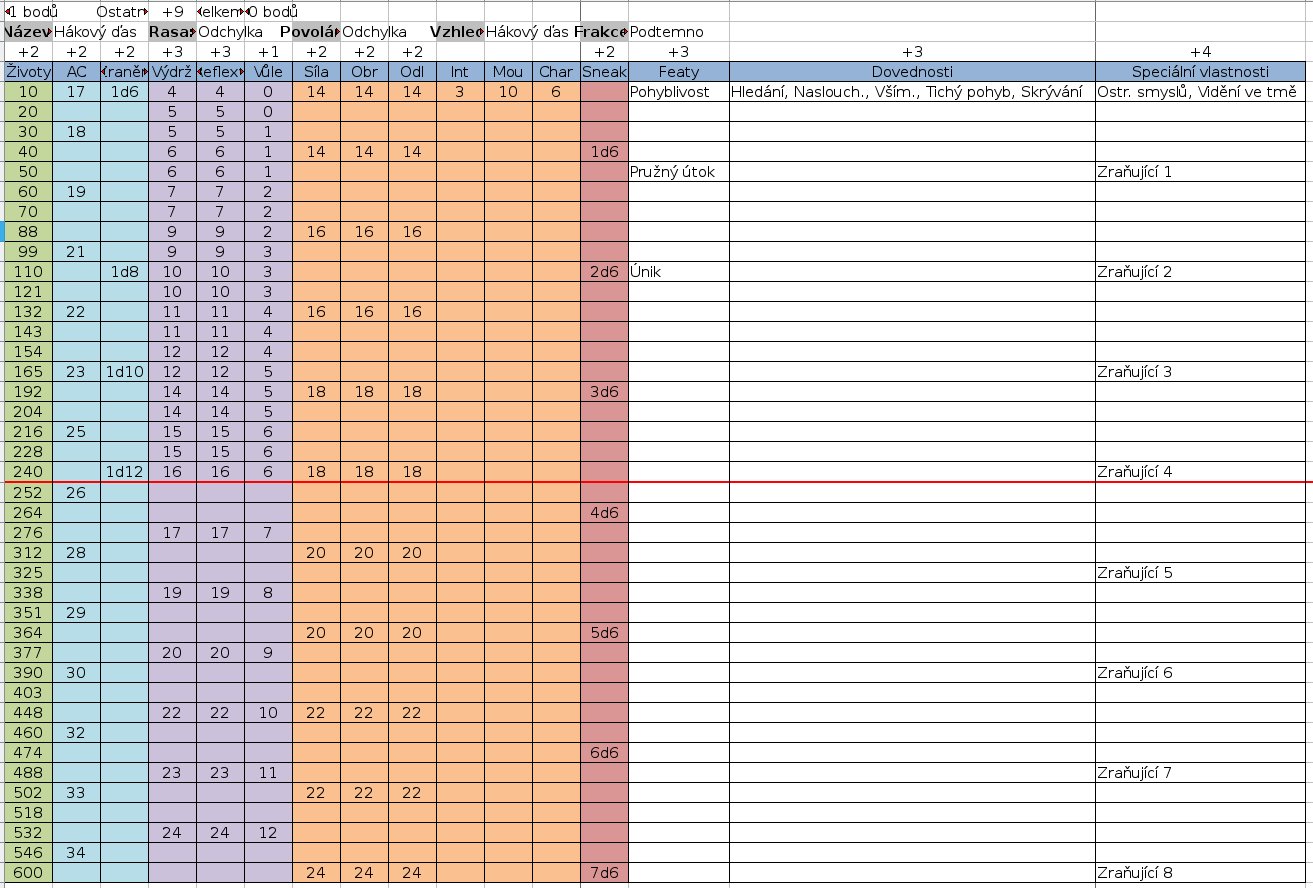Image resolution: width=1313 pixels, height=888 pixels.
Task: Select the Dovednosti header cell
Action: pyautogui.click(x=911, y=72)
